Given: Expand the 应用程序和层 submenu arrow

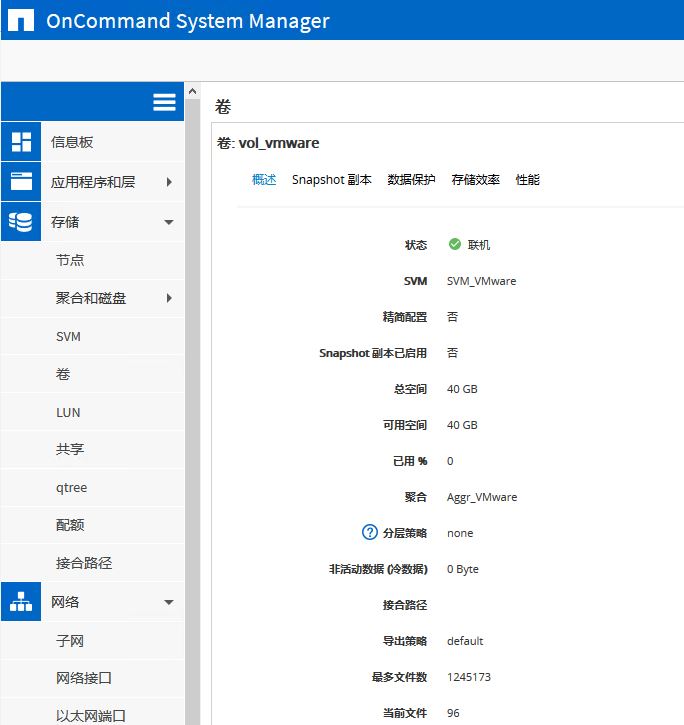Looking at the screenshot, I should click(x=169, y=182).
